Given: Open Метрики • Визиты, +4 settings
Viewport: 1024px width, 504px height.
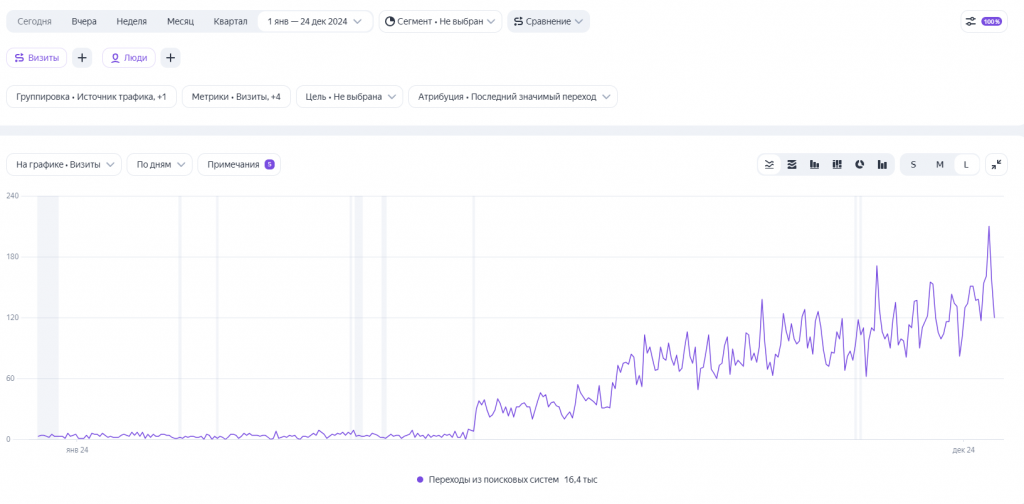Looking at the screenshot, I should pyautogui.click(x=236, y=97).
